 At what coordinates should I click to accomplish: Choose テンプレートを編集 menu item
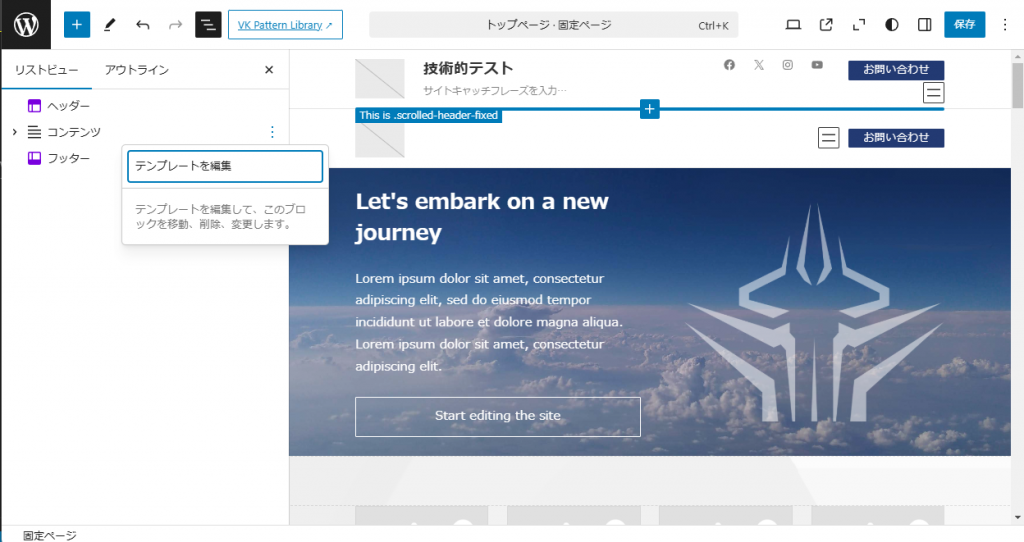[x=225, y=166]
